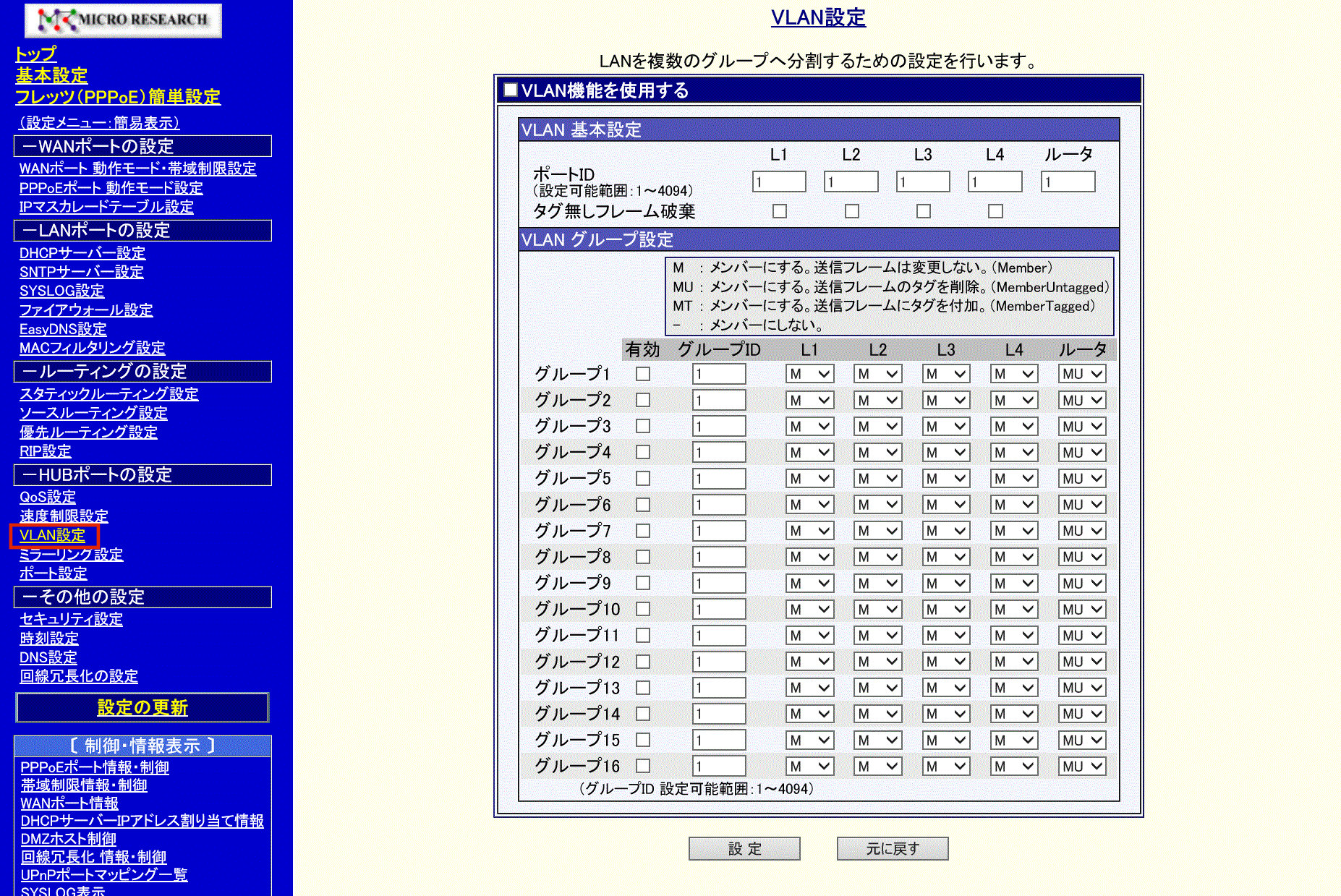Click the Micro Research logo

[123, 20]
